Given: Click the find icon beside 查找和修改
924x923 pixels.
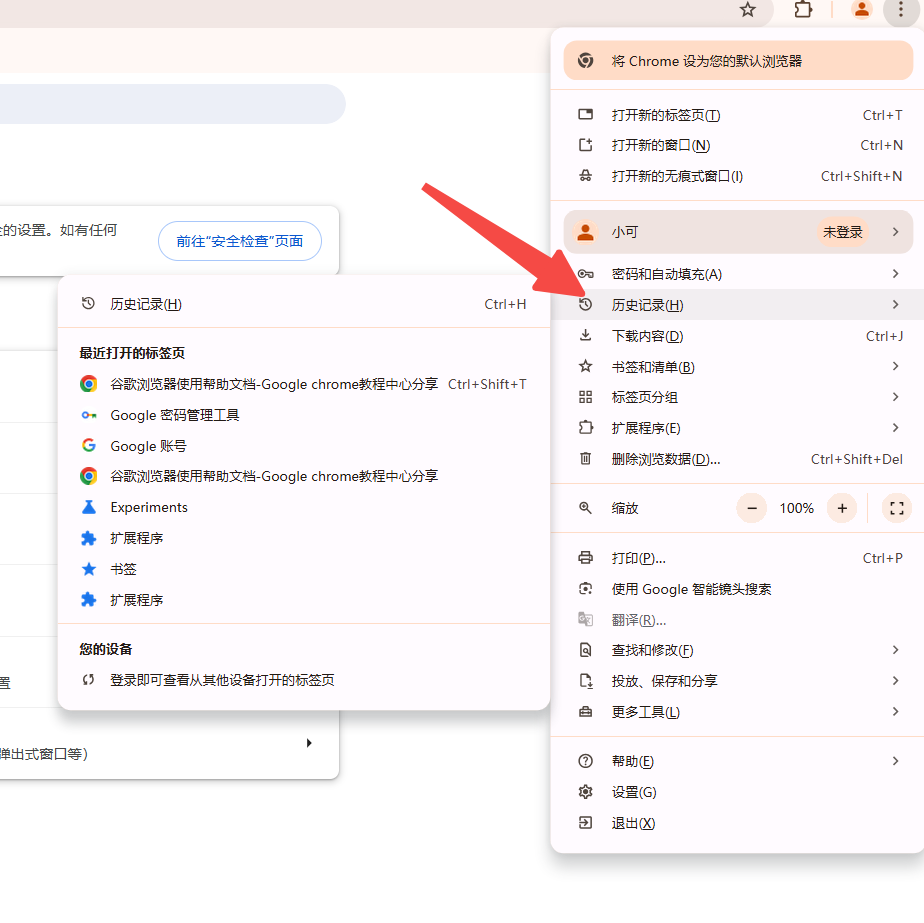Looking at the screenshot, I should (x=585, y=650).
